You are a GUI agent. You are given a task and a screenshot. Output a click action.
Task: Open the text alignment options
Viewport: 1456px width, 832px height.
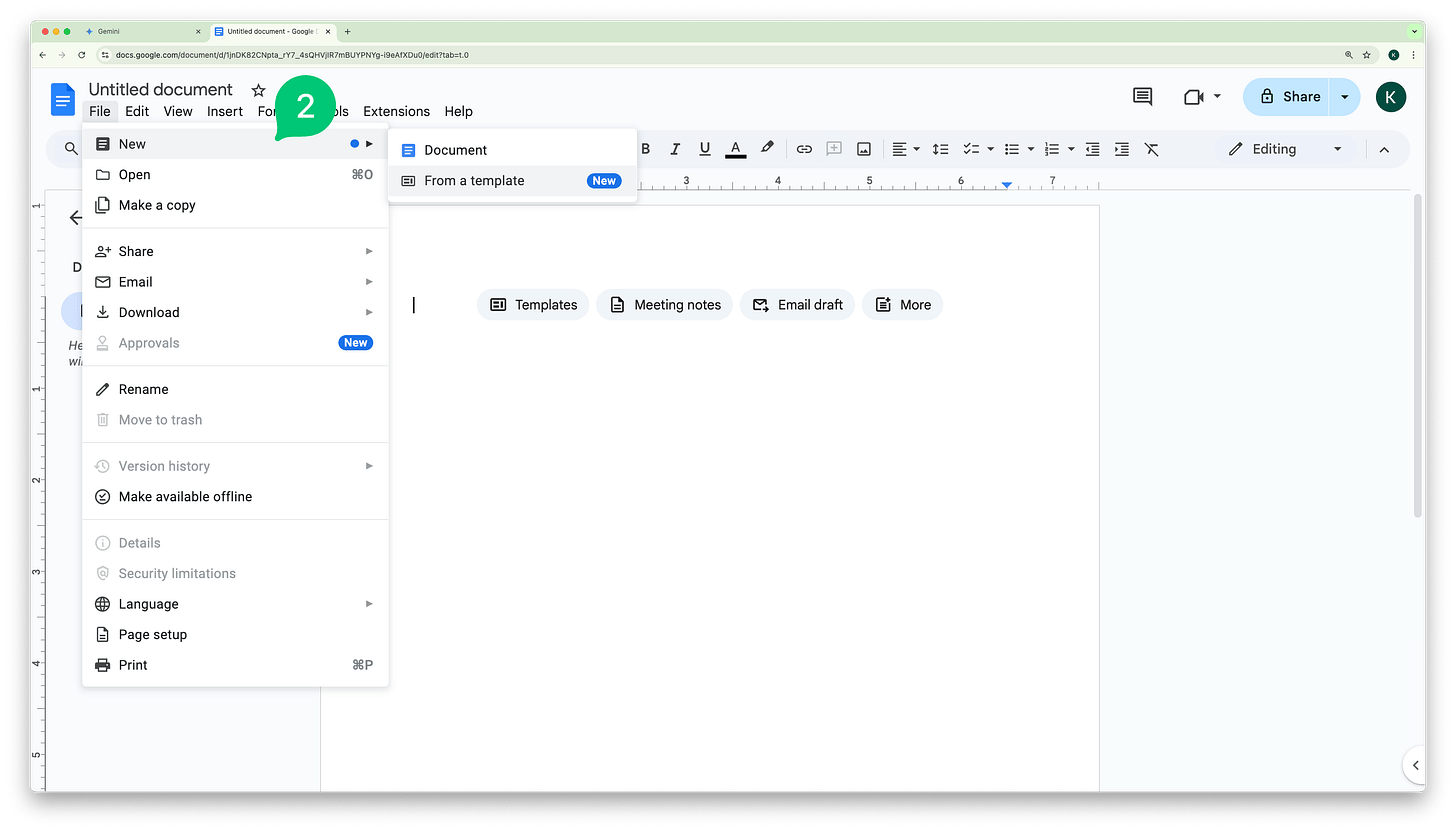coord(906,149)
